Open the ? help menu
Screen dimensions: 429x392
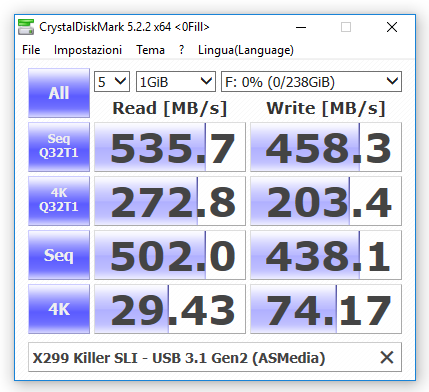click(181, 50)
